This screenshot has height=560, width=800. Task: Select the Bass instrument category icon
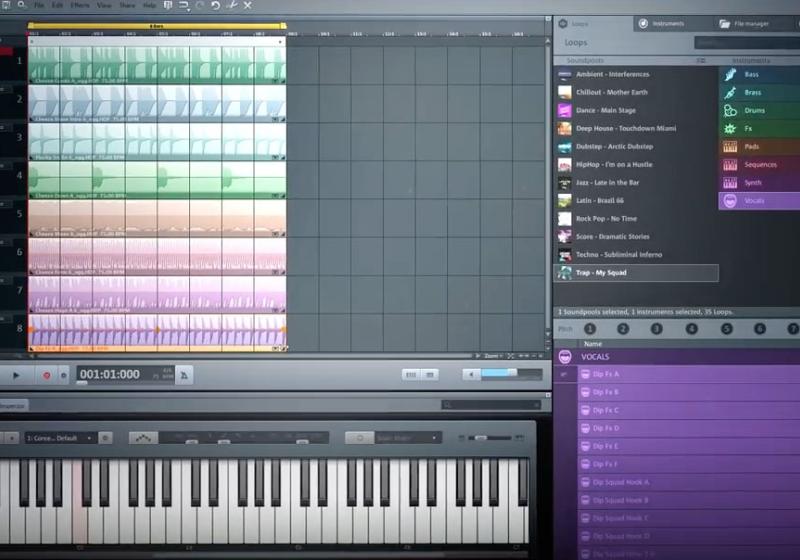click(x=730, y=74)
